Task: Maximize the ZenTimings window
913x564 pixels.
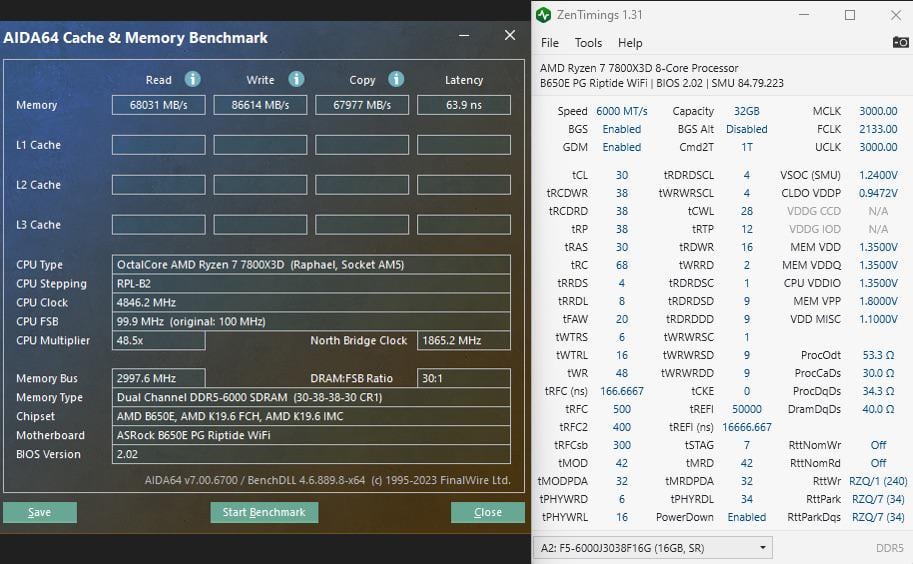Action: pyautogui.click(x=850, y=15)
